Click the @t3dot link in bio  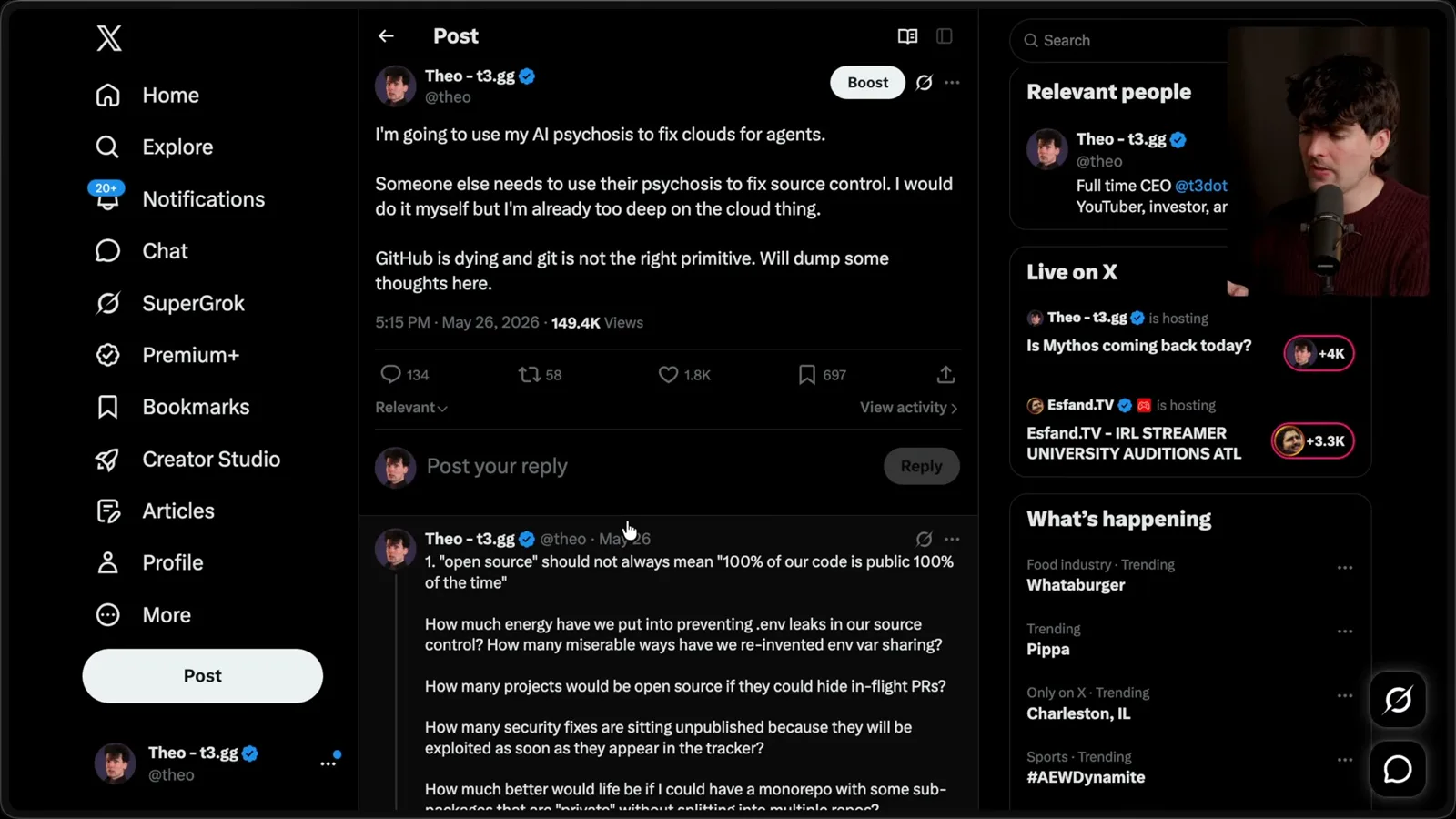click(1201, 186)
